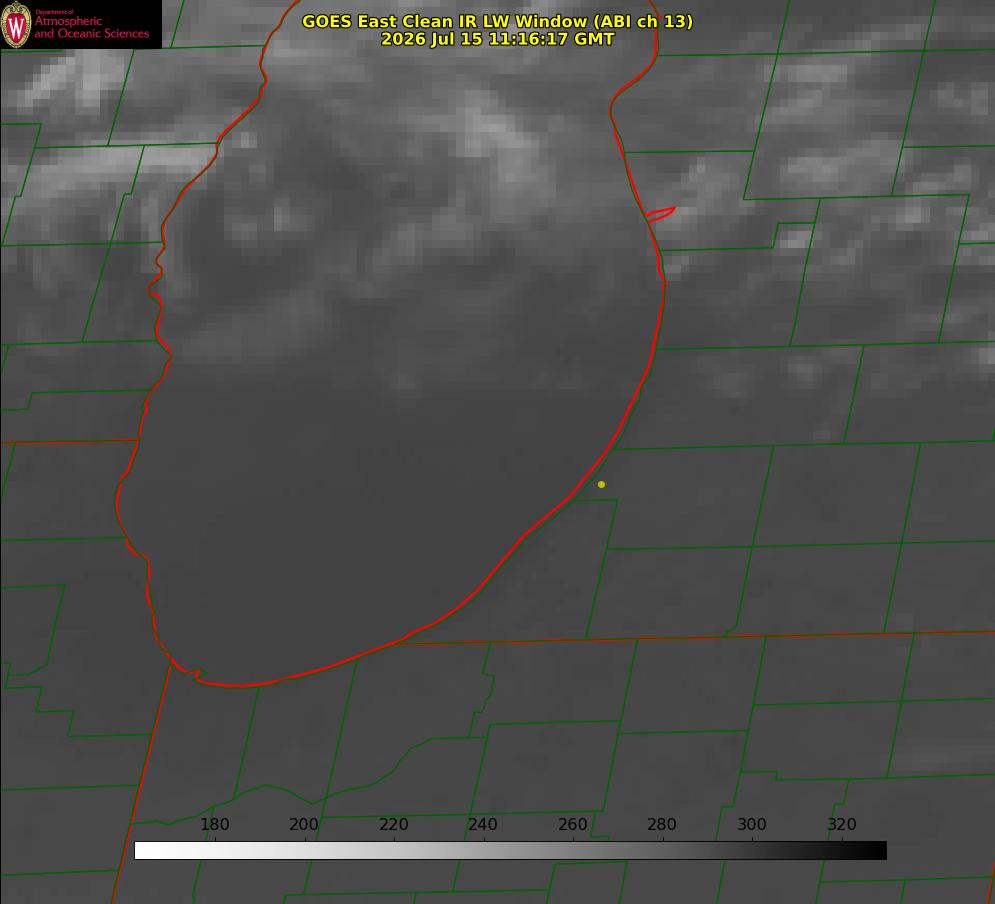Click the 200 colorbar tick label
This screenshot has height=904, width=995.
pyautogui.click(x=304, y=824)
